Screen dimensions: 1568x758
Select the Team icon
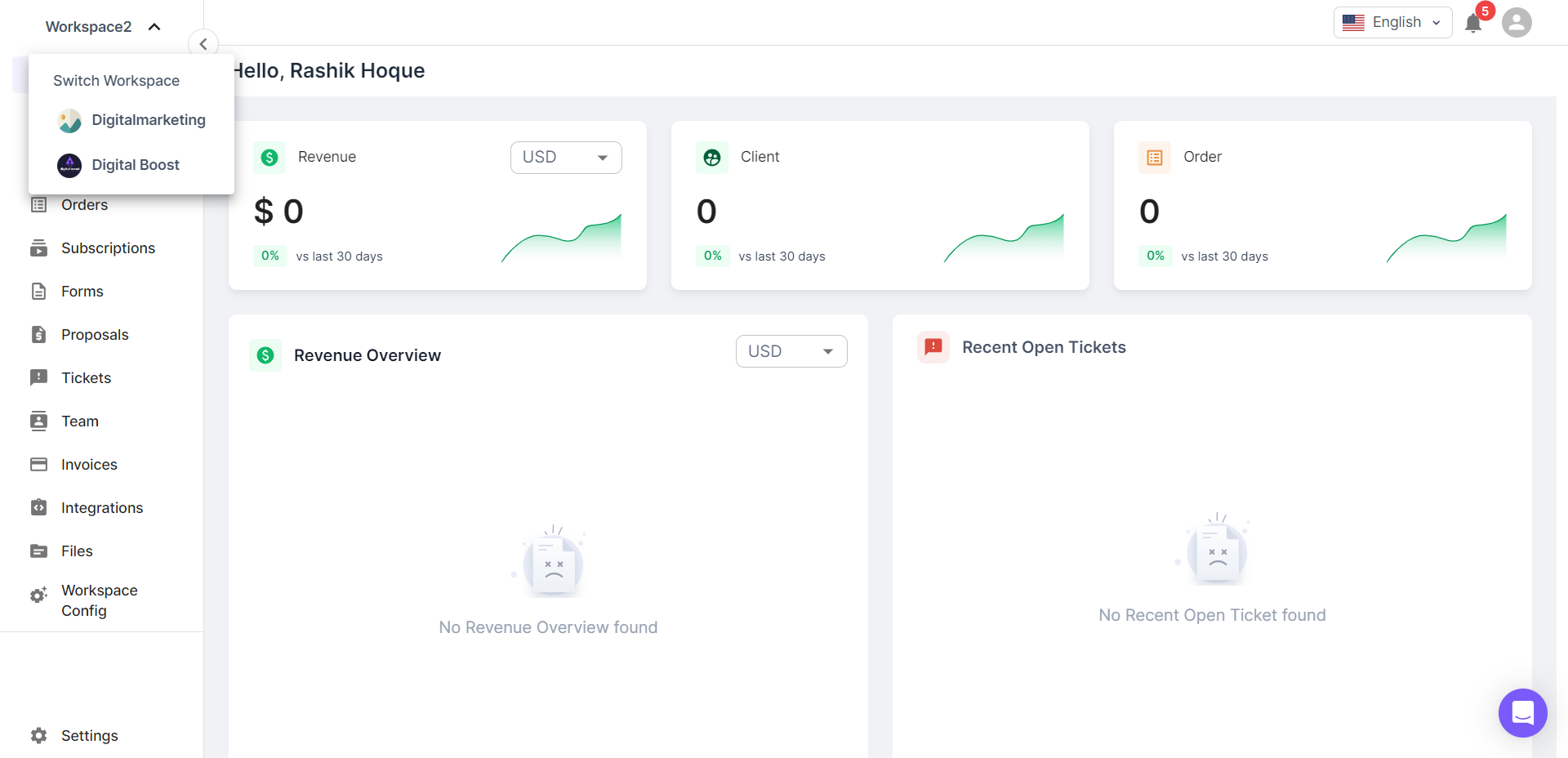click(x=38, y=421)
